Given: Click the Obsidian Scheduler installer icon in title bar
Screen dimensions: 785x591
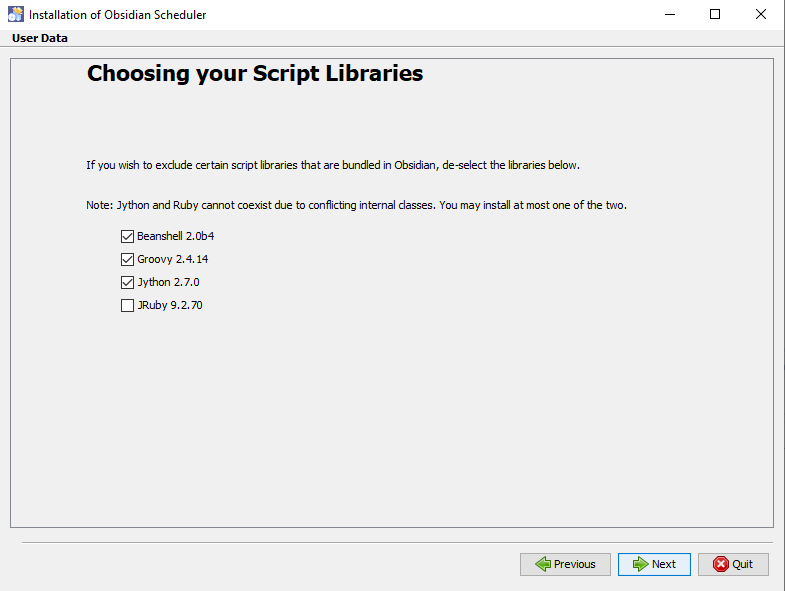Looking at the screenshot, I should 16,15.
